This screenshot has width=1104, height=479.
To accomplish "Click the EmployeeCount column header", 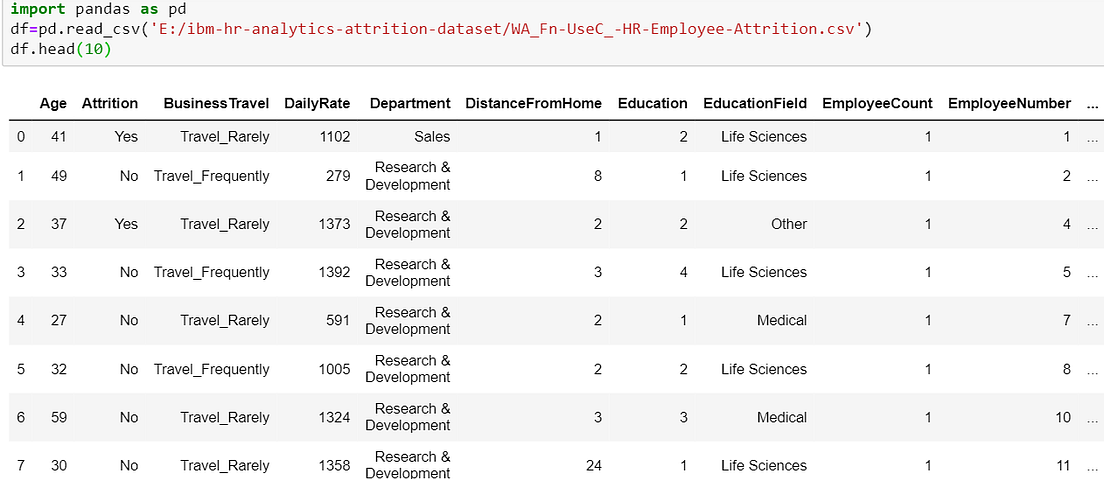I will pyautogui.click(x=877, y=104).
